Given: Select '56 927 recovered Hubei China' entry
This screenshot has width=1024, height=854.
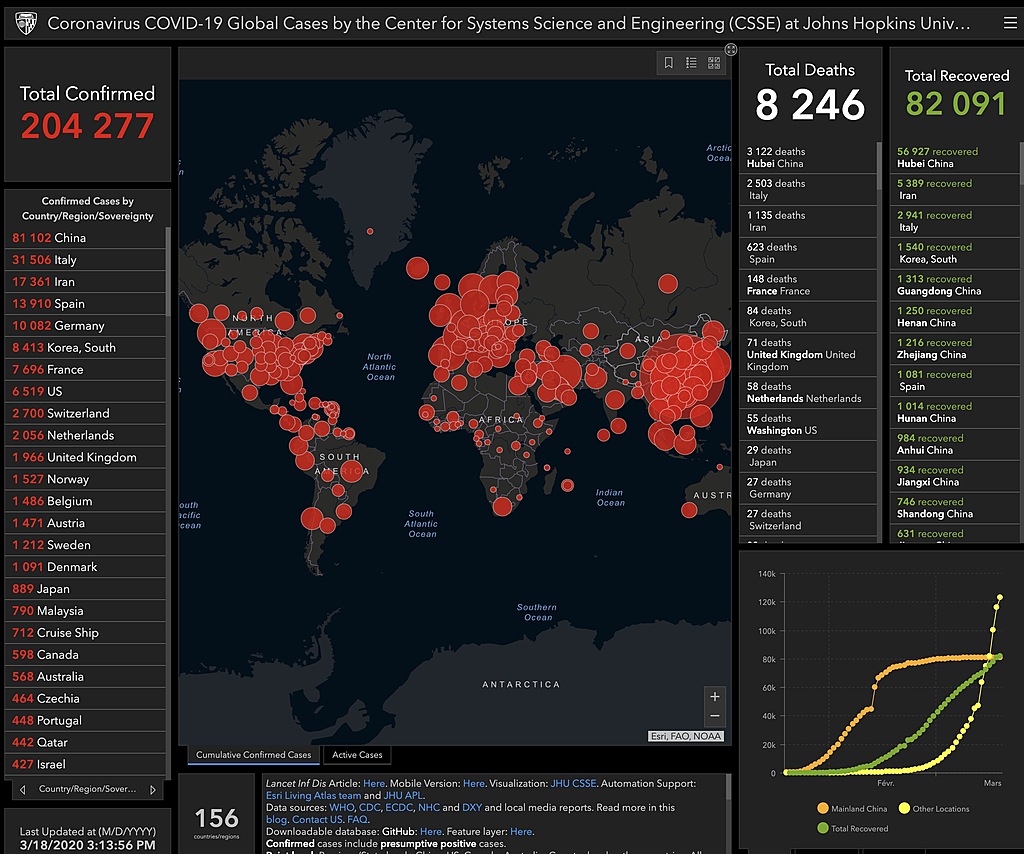Looking at the screenshot, I should click(x=954, y=157).
